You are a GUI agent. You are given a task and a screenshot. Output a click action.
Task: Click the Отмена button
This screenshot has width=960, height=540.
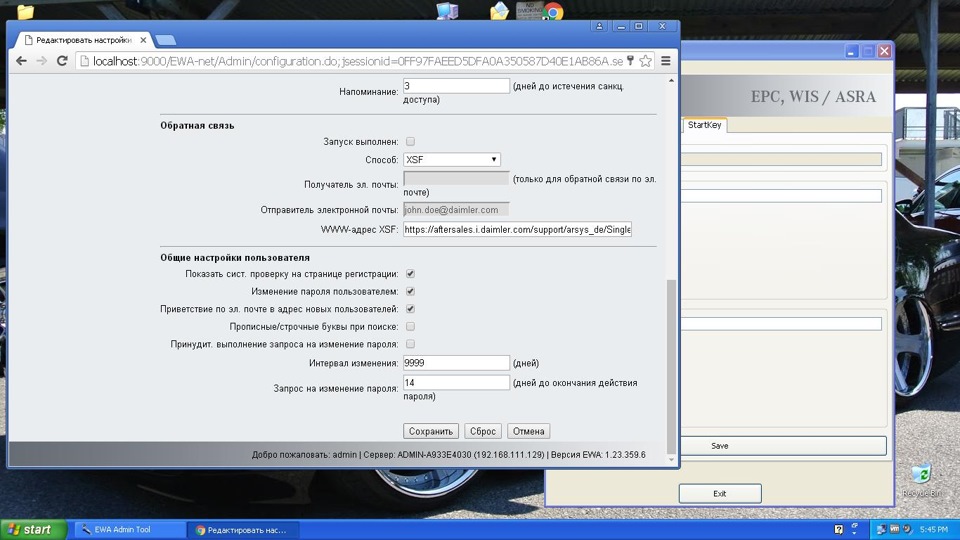(528, 431)
